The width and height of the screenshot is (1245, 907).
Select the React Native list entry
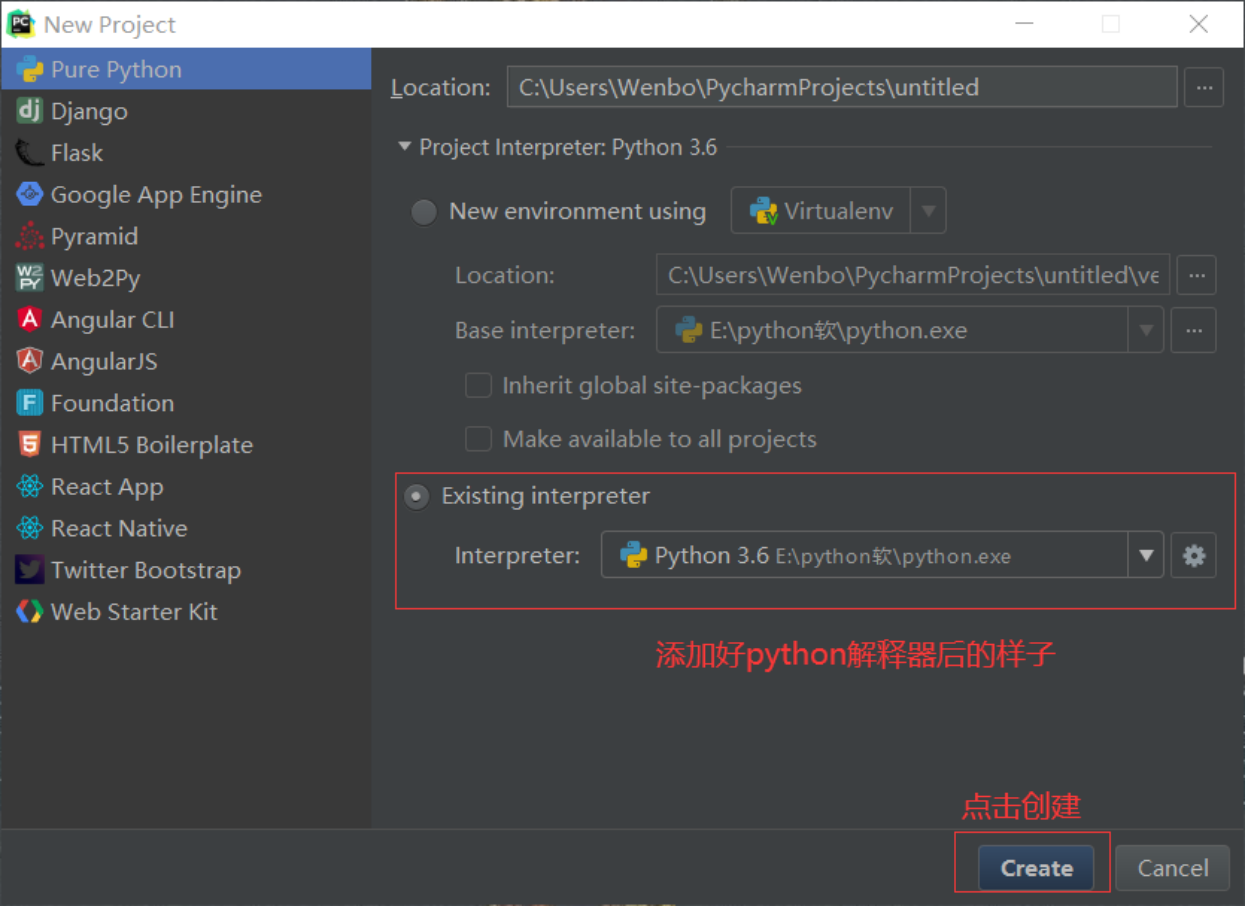pyautogui.click(x=186, y=528)
